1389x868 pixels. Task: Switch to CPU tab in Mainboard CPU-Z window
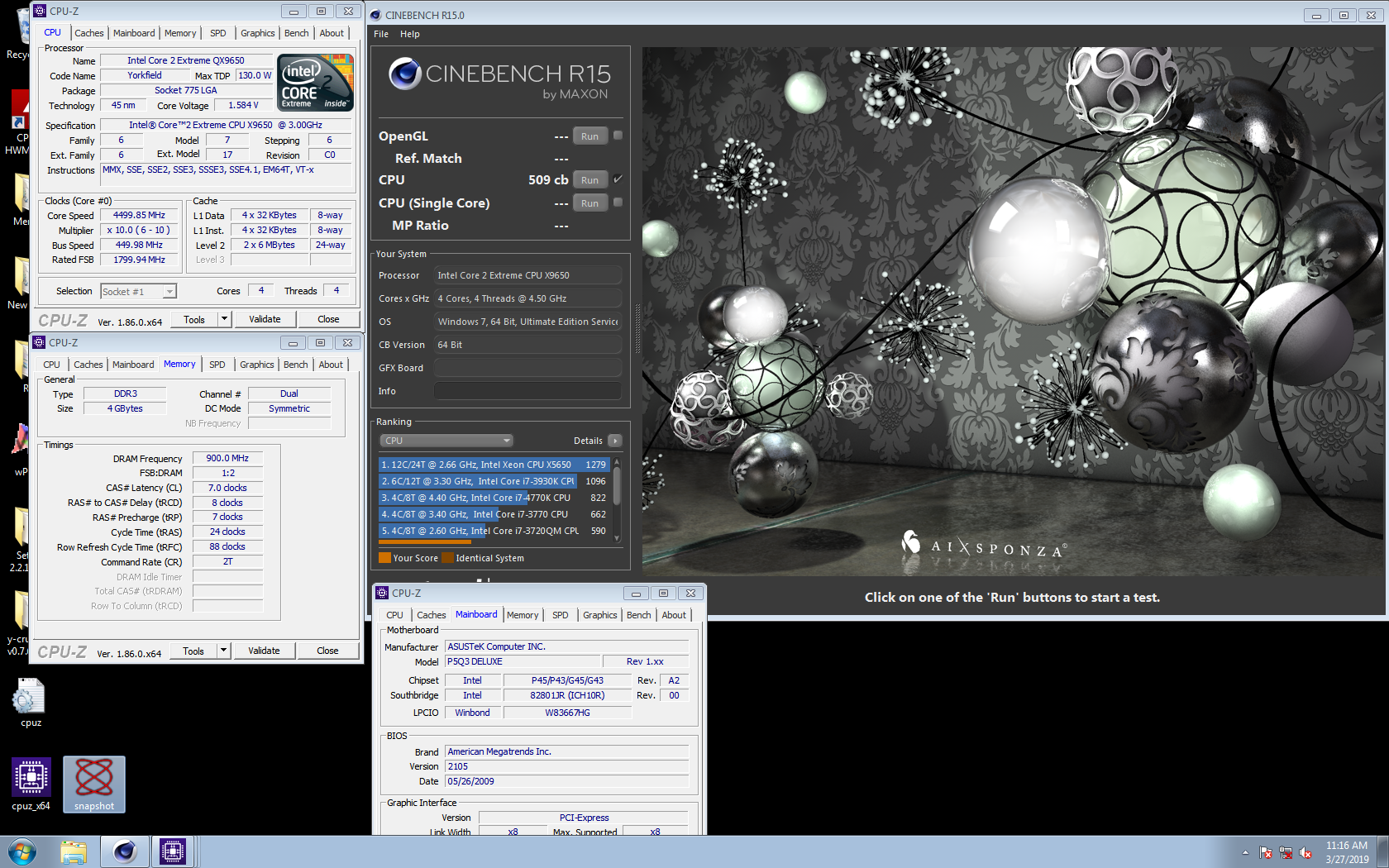tap(394, 615)
